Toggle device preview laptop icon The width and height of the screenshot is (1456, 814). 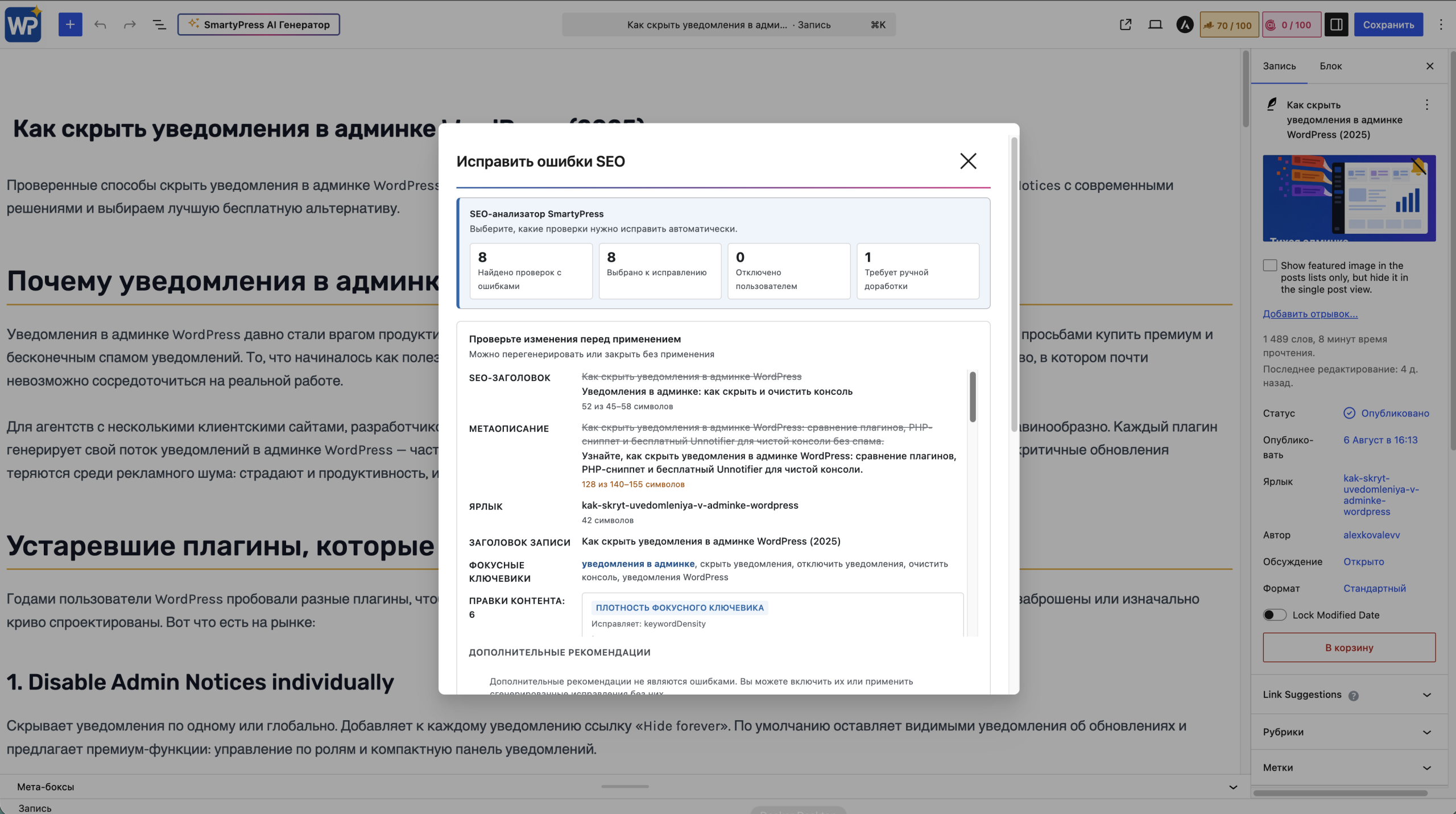coord(1155,24)
